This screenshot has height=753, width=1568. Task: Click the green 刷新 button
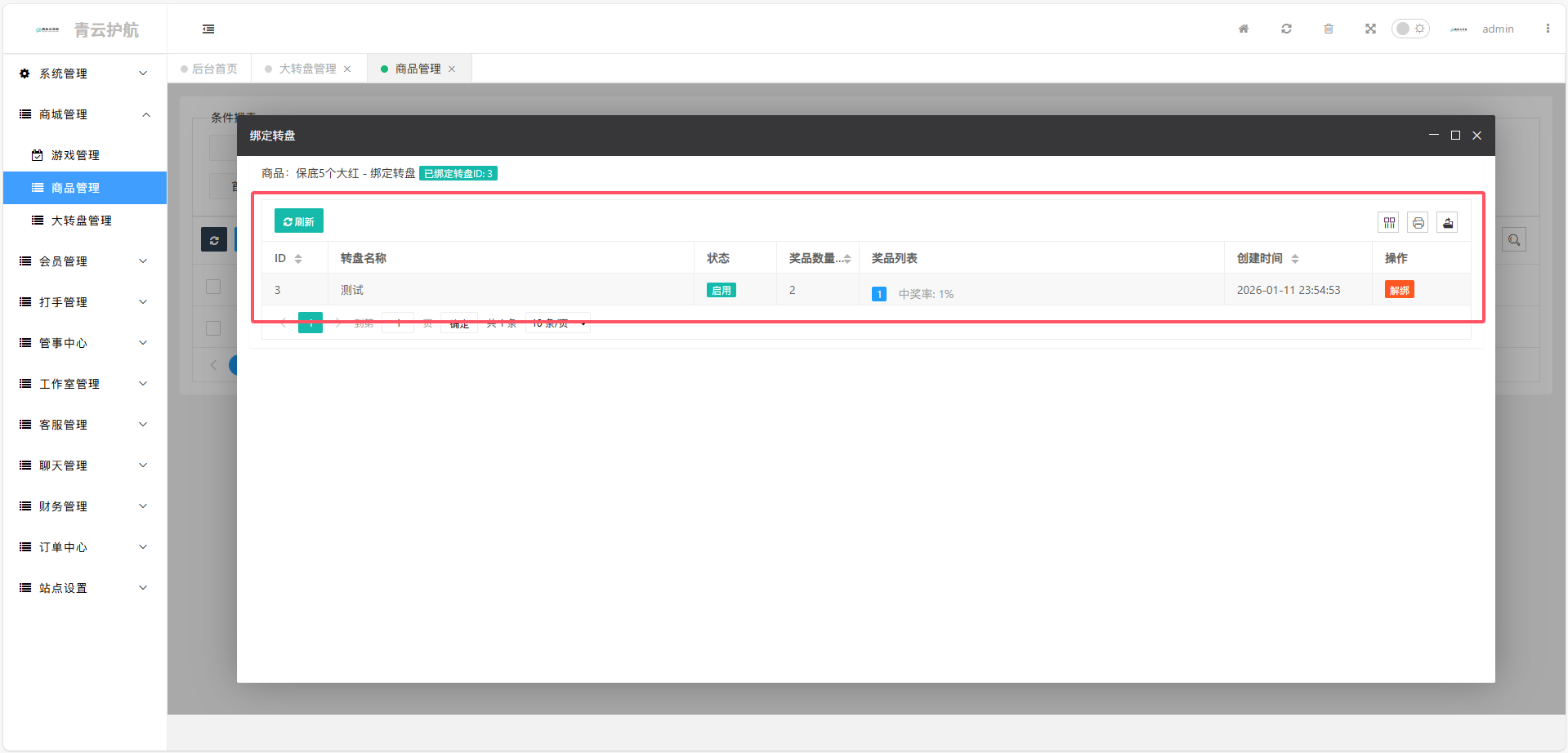[x=299, y=221]
